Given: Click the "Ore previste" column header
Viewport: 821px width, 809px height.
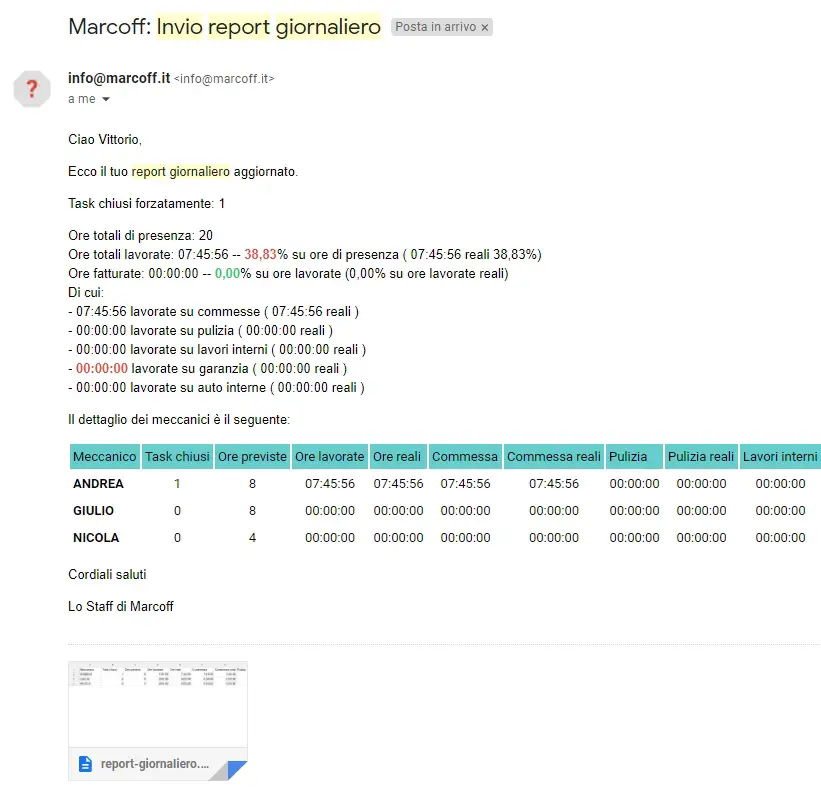Looking at the screenshot, I should [x=252, y=457].
